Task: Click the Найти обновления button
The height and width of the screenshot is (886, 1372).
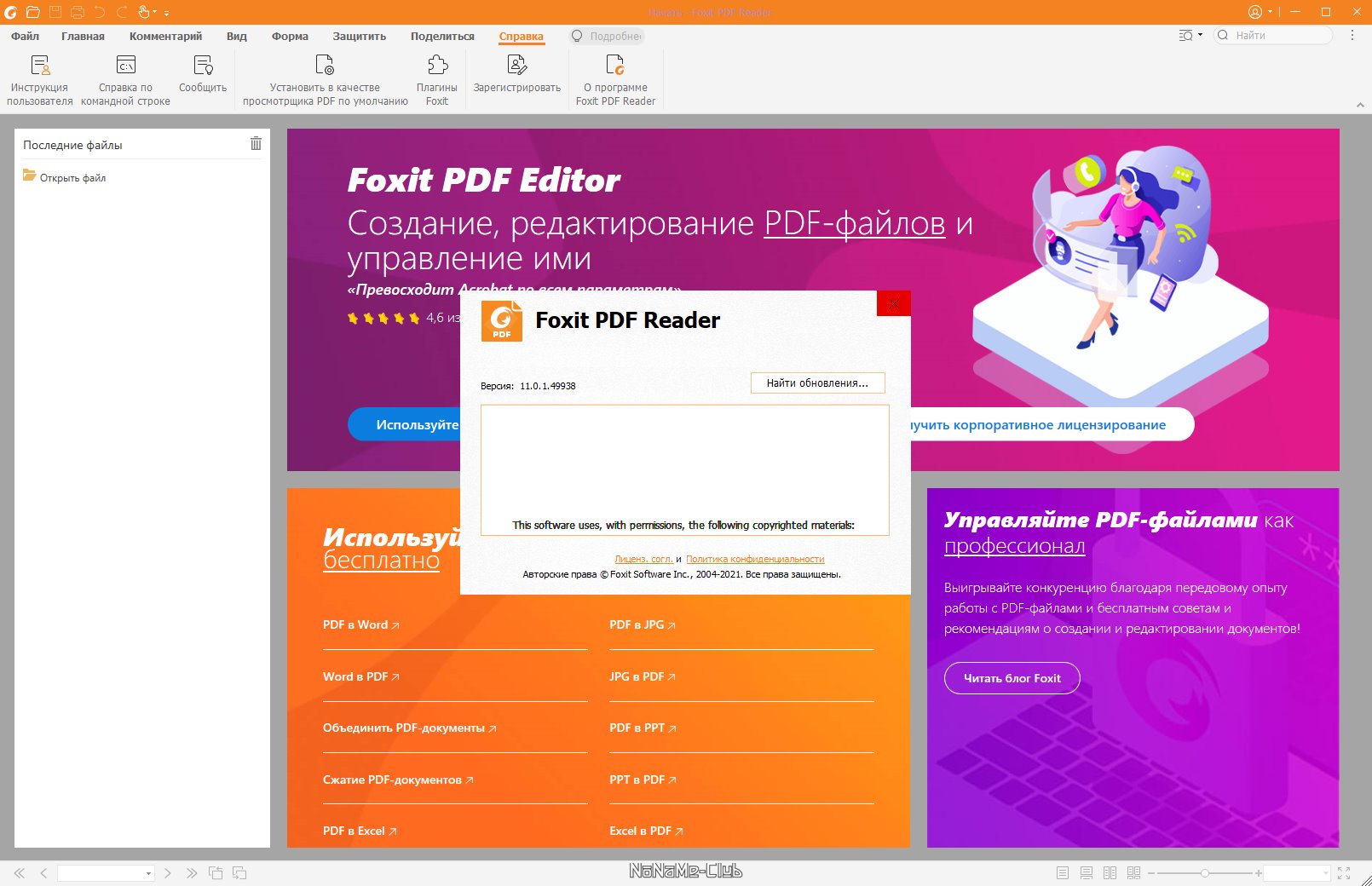Action: click(x=817, y=383)
